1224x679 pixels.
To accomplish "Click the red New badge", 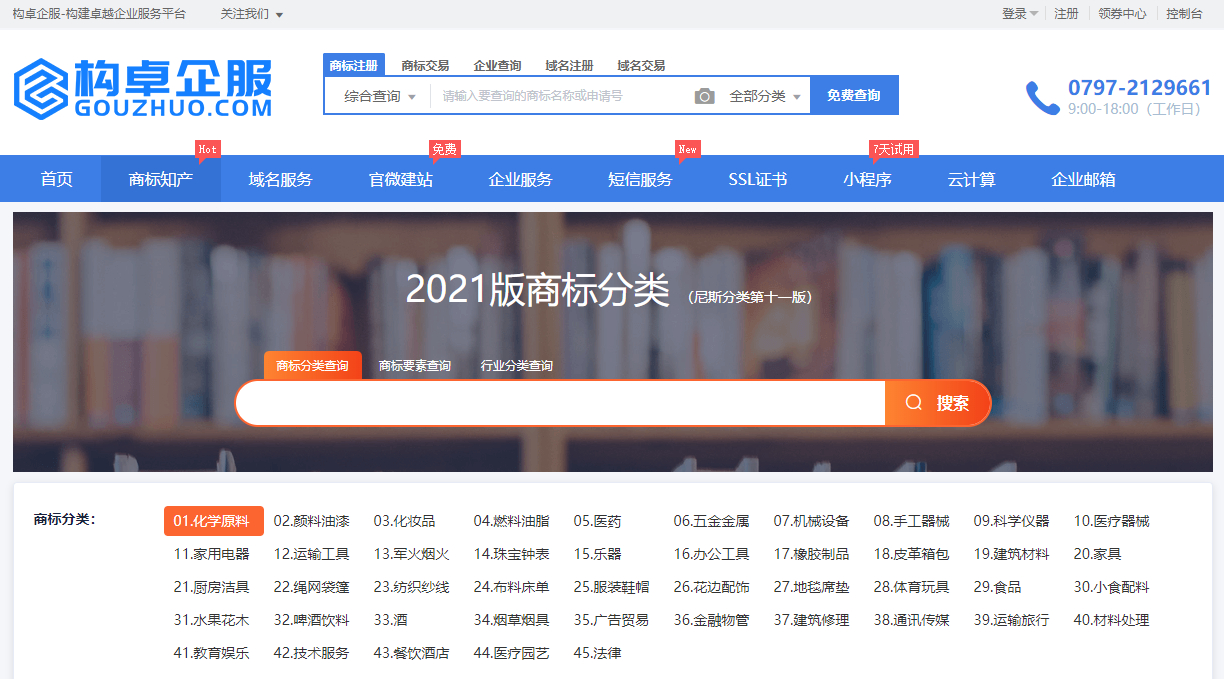I will point(687,149).
